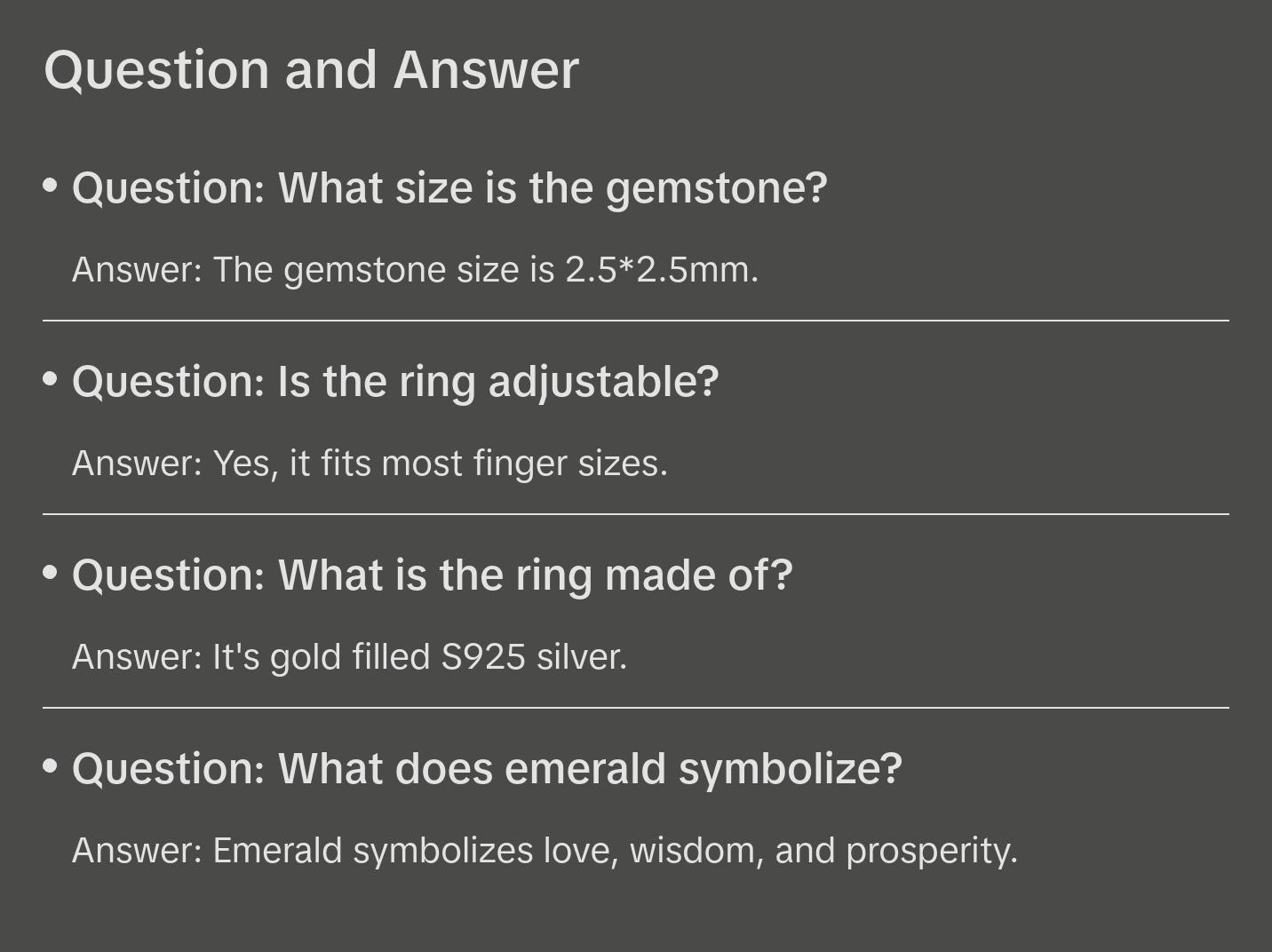1272x952 pixels.
Task: Click the bullet before the adjustable question
Action: [51, 379]
